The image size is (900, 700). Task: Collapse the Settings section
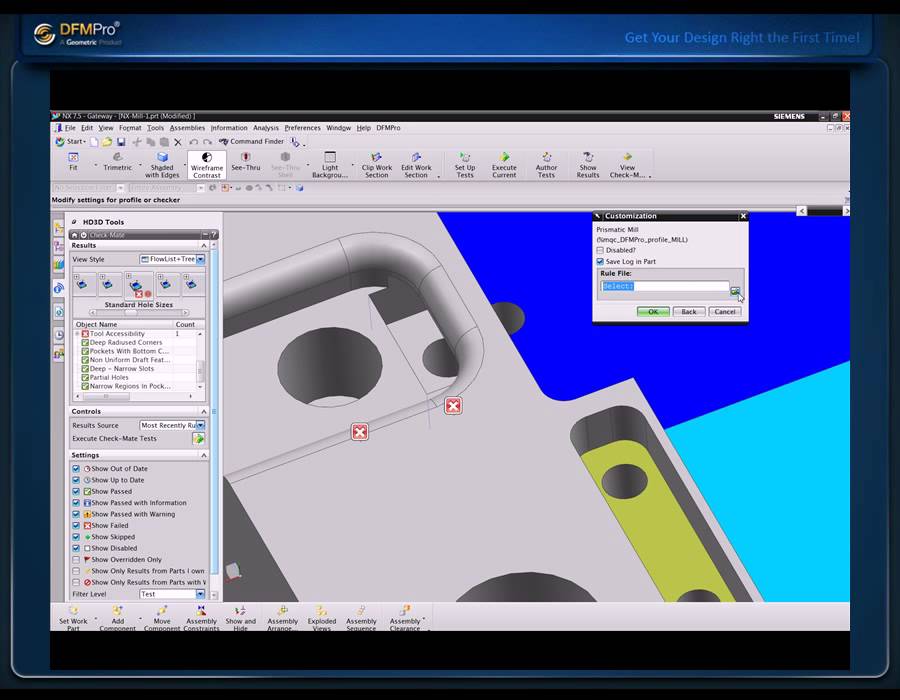tap(203, 455)
